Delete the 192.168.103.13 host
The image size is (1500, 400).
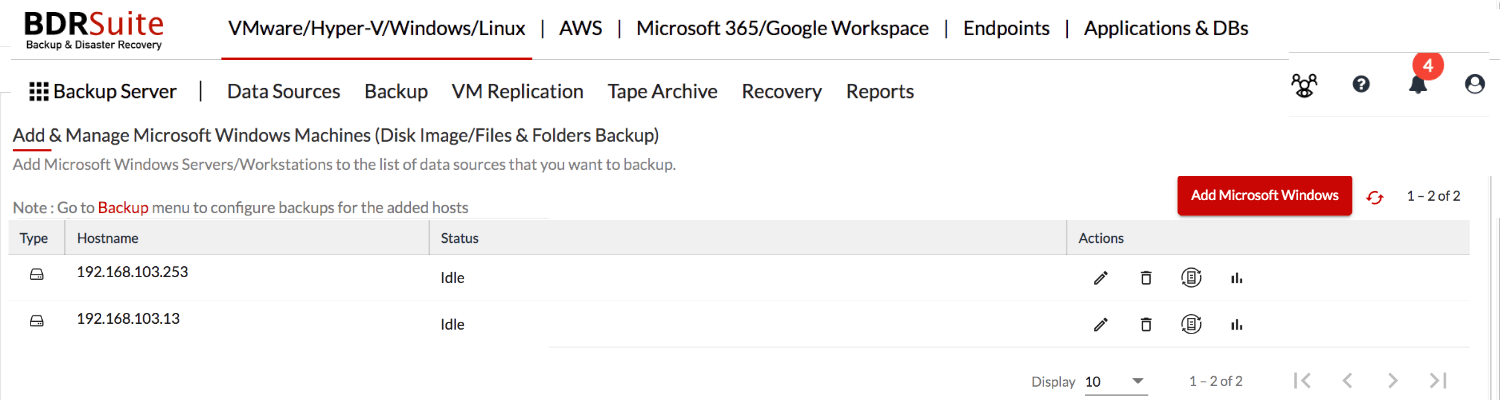point(1146,324)
